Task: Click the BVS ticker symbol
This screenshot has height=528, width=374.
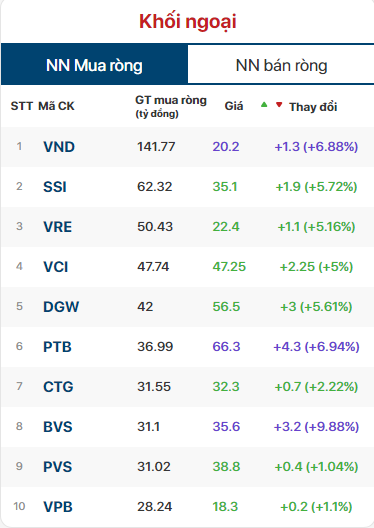Action: tap(58, 427)
